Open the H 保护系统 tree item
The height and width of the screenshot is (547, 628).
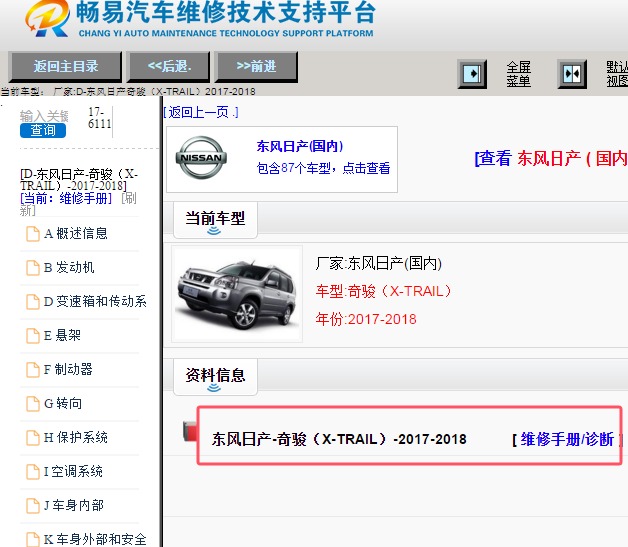coord(76,437)
